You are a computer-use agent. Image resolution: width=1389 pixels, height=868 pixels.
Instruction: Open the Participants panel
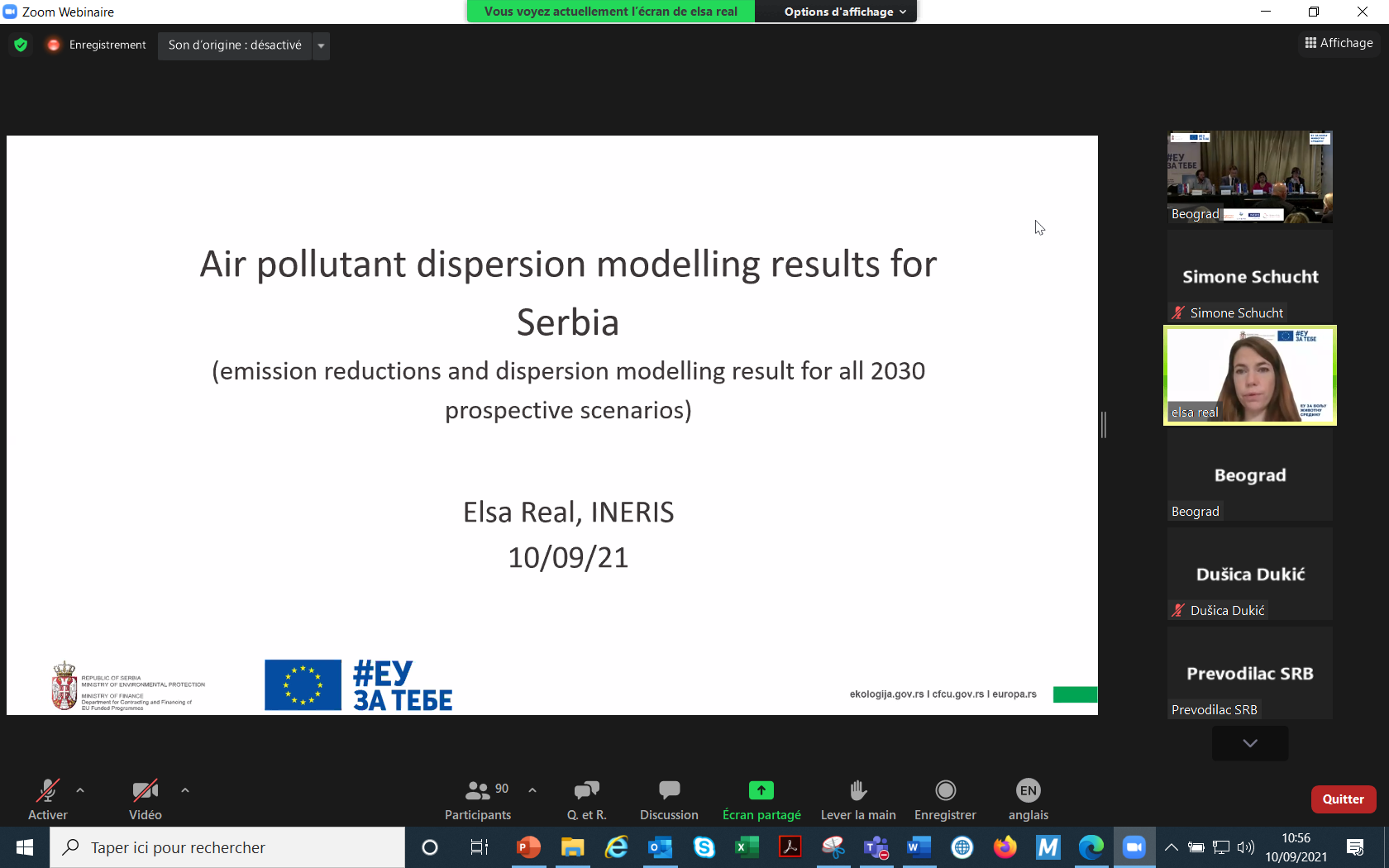pyautogui.click(x=479, y=799)
